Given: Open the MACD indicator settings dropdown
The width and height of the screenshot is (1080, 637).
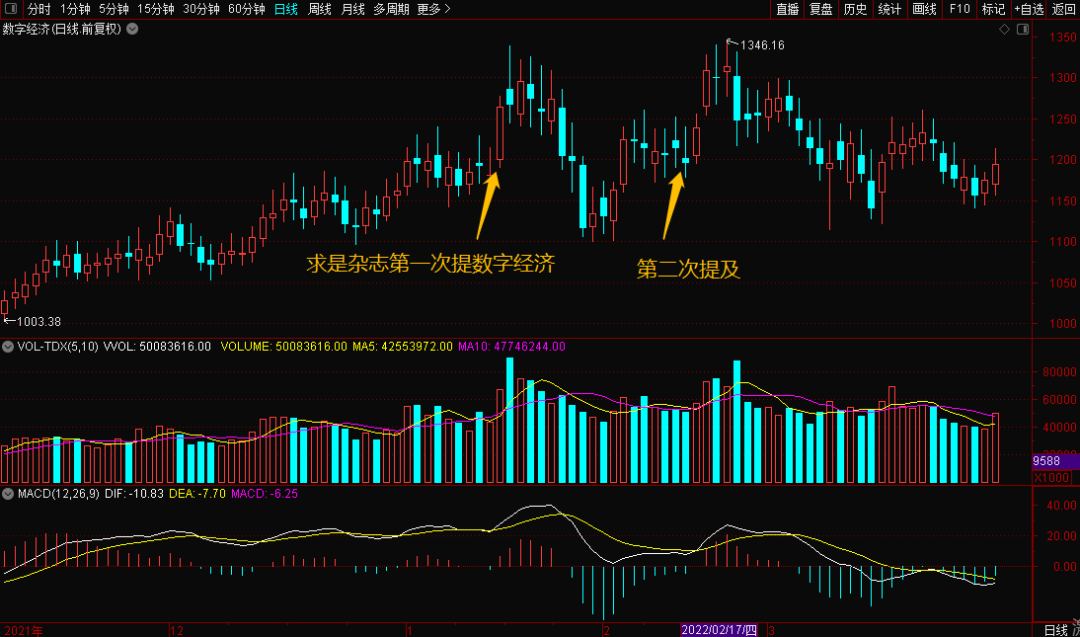Looking at the screenshot, I should pyautogui.click(x=8, y=494).
